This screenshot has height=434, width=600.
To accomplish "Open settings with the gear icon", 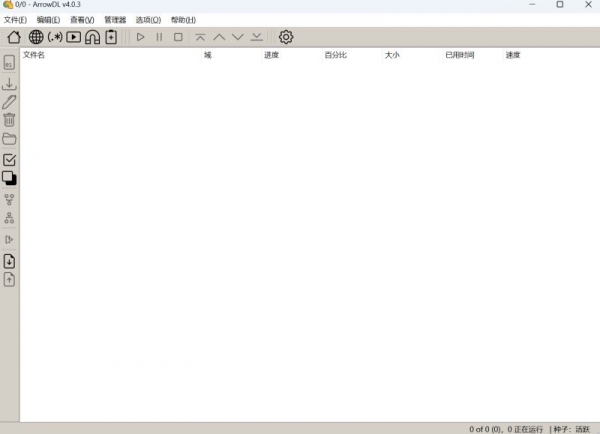I will [286, 37].
